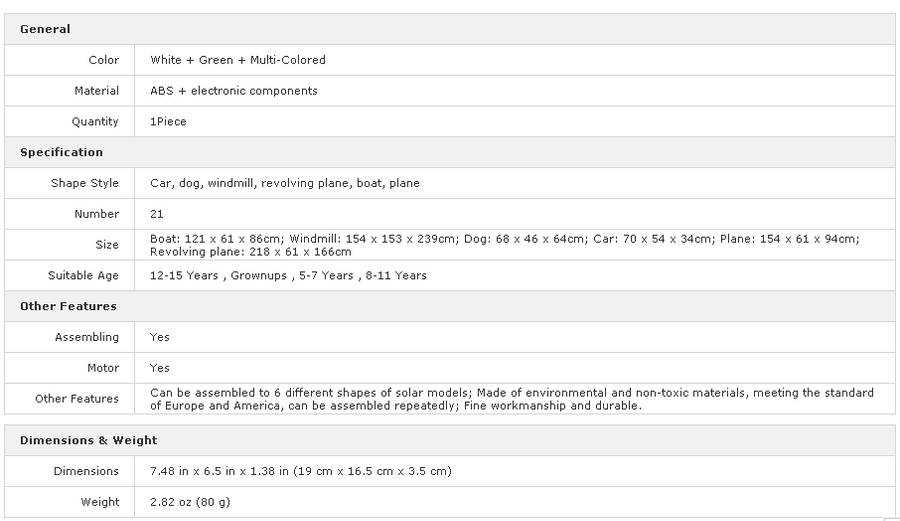Select the Assembling row label
The width and height of the screenshot is (900, 521).
coord(87,337)
